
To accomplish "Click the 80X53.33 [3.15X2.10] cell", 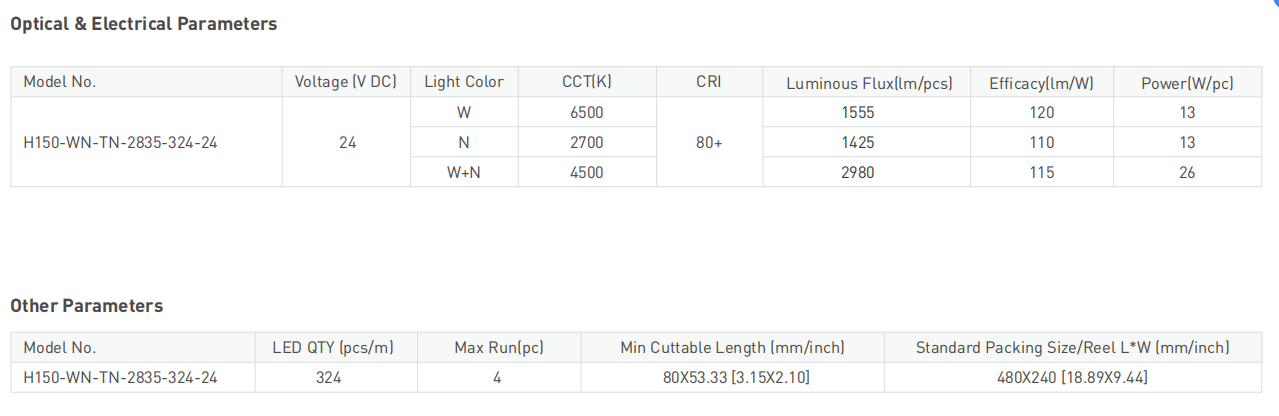I will (x=732, y=378).
